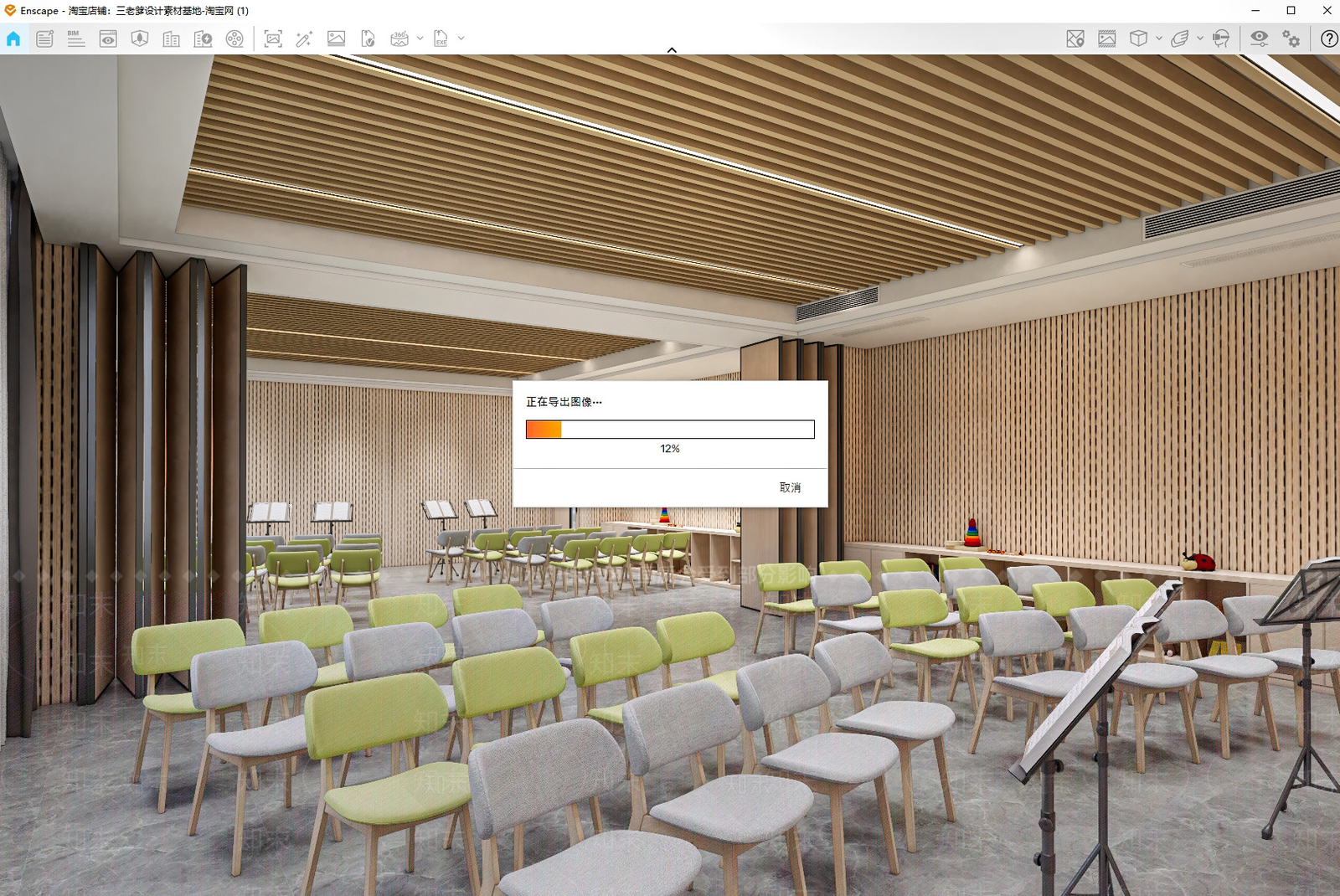1340x896 pixels.
Task: Open the asset library building icon
Action: (172, 39)
